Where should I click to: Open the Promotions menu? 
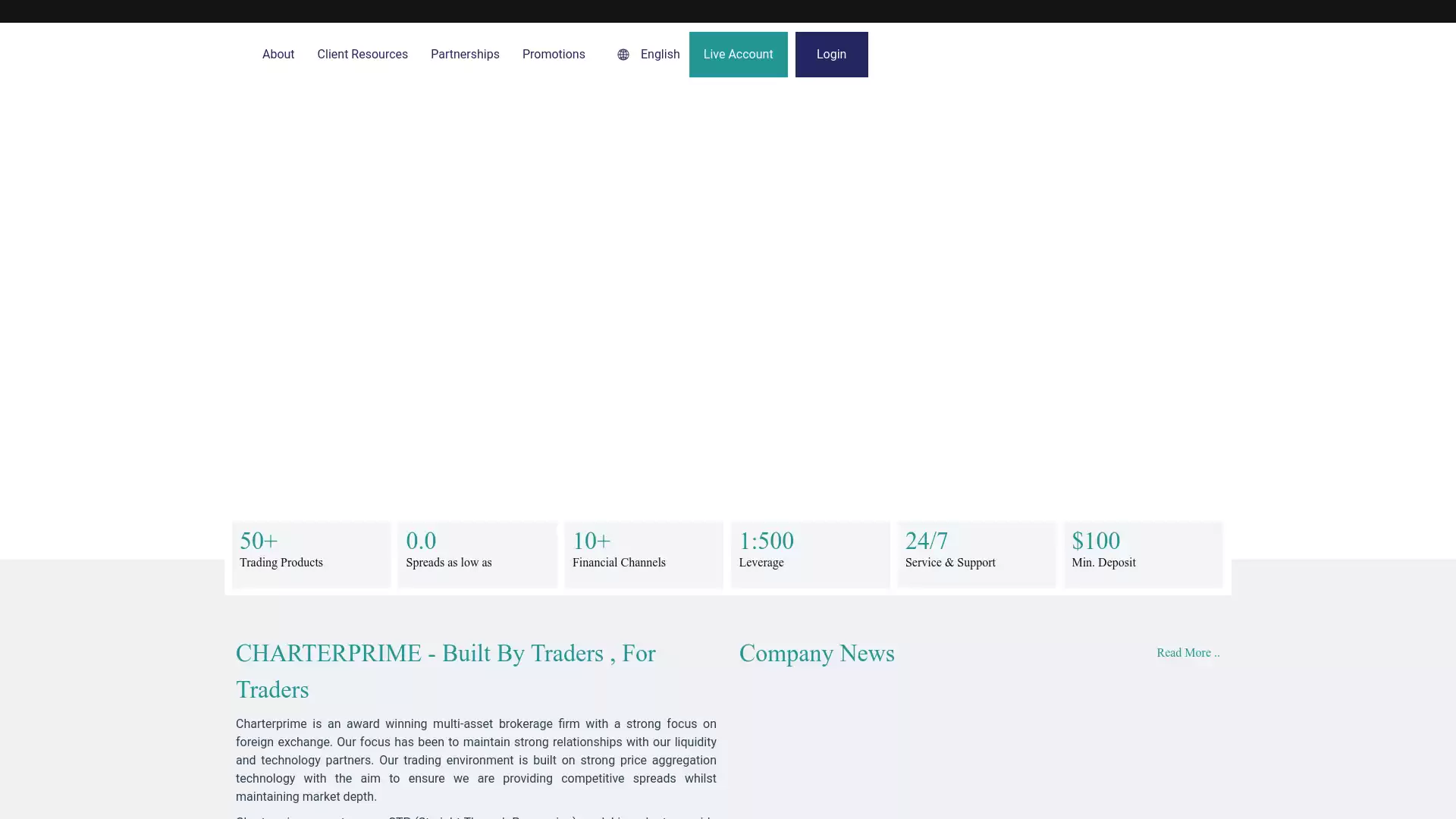554,54
